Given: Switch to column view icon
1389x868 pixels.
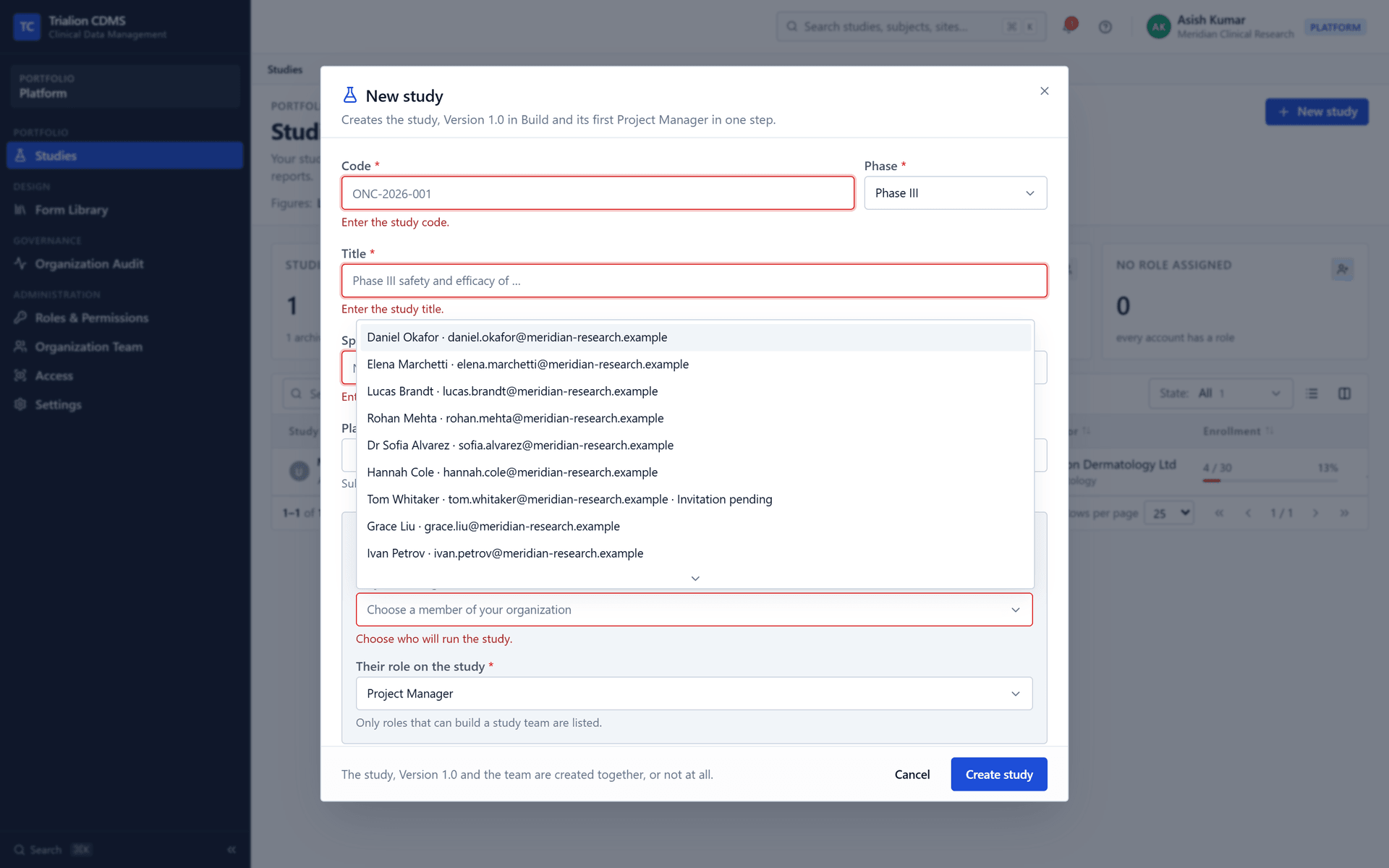Looking at the screenshot, I should 1344,393.
